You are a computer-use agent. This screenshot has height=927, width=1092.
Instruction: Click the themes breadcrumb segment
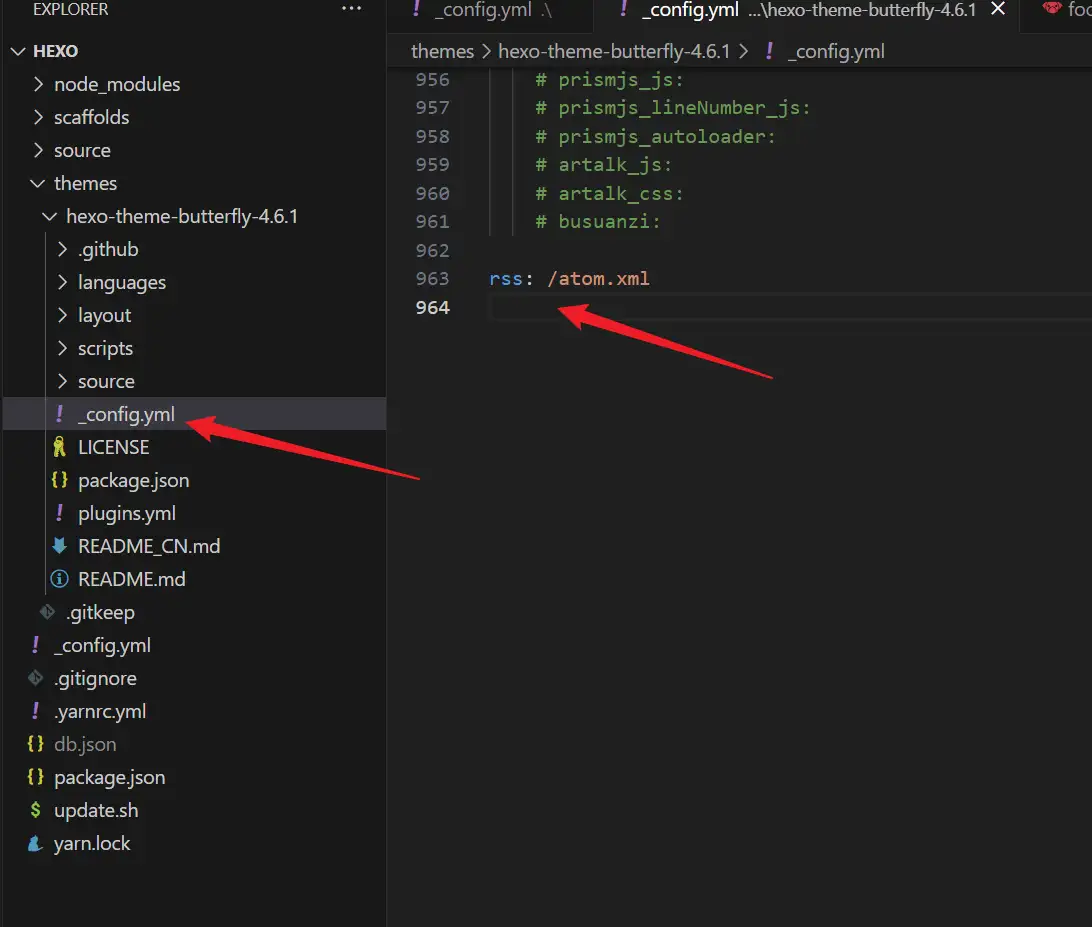442,51
